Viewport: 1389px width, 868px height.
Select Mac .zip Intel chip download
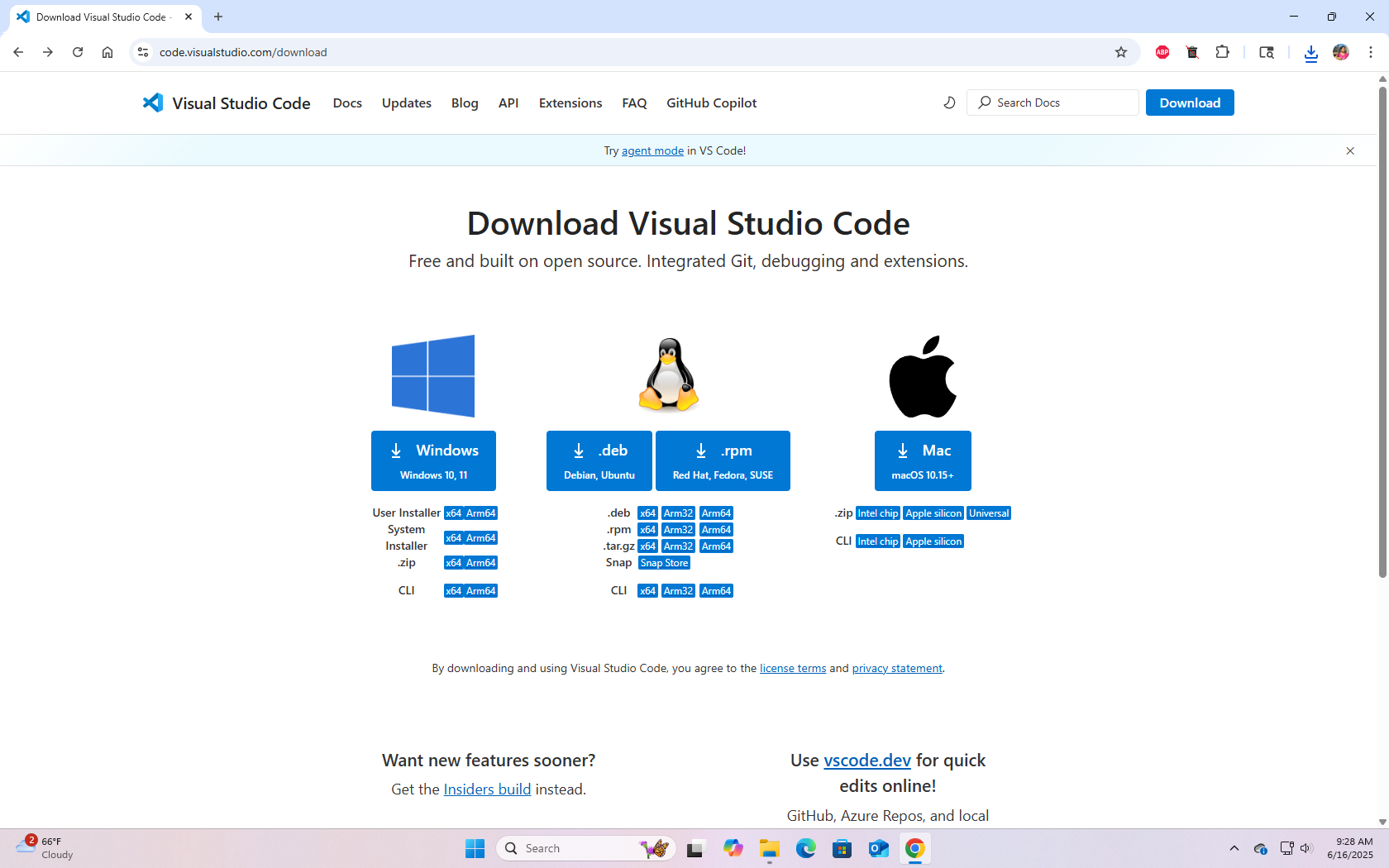(878, 513)
